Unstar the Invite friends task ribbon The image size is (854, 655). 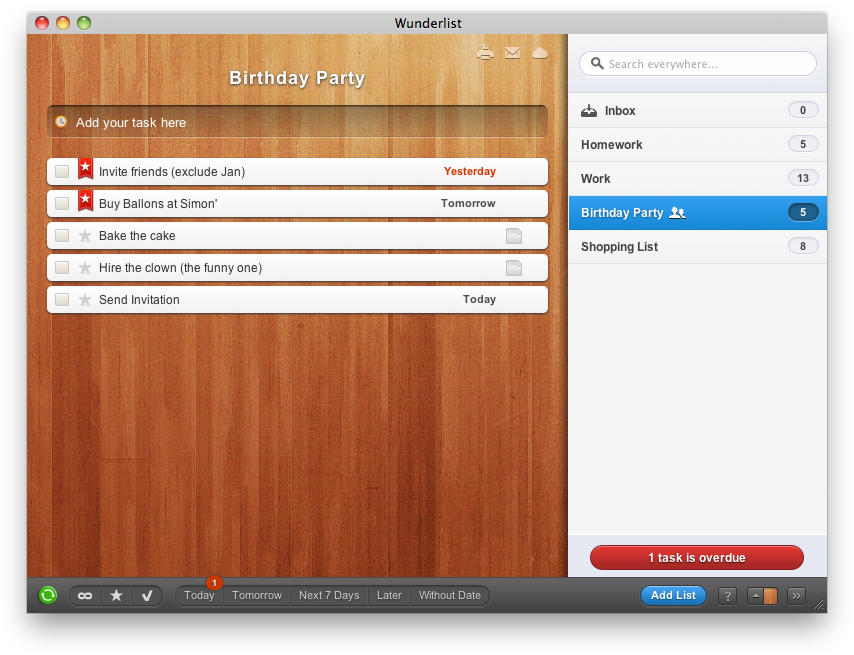(86, 168)
